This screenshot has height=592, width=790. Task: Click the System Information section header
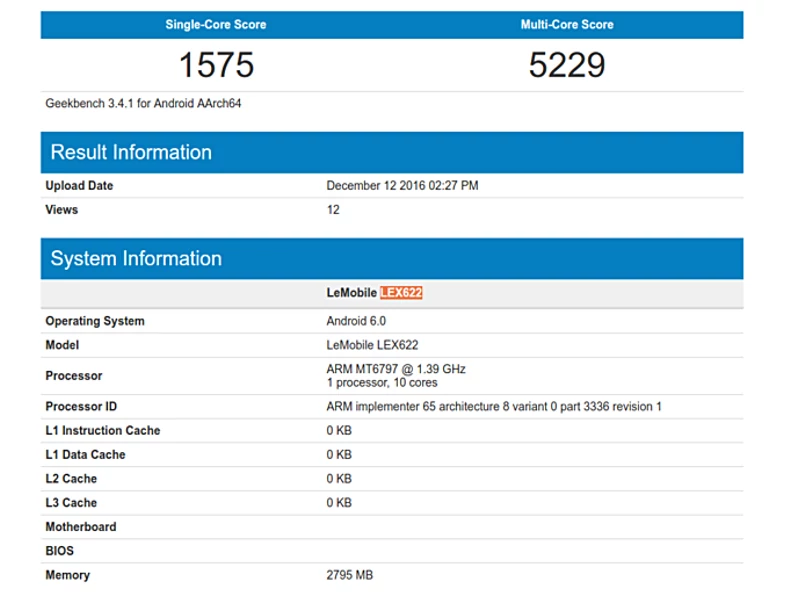(x=392, y=259)
